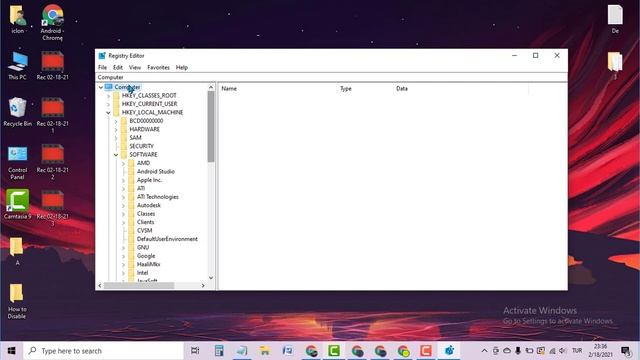Screen dimensions: 640x360
Task: Click the Computer address bar field
Action: pyautogui.click(x=331, y=77)
